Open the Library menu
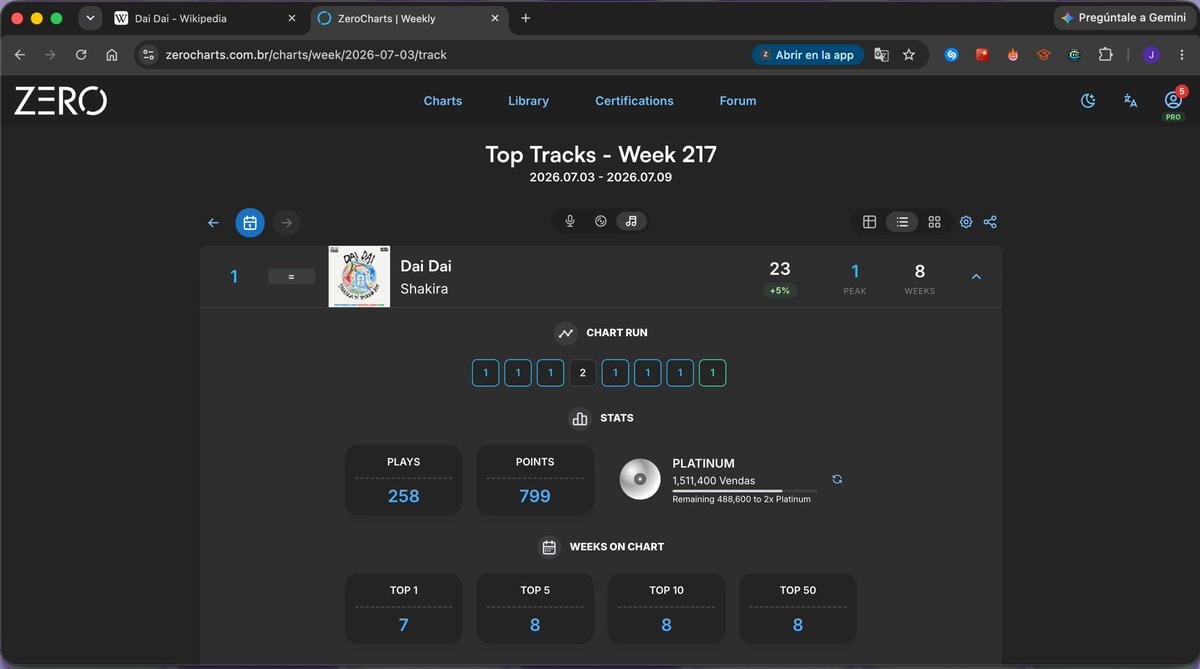This screenshot has height=669, width=1200. [528, 101]
